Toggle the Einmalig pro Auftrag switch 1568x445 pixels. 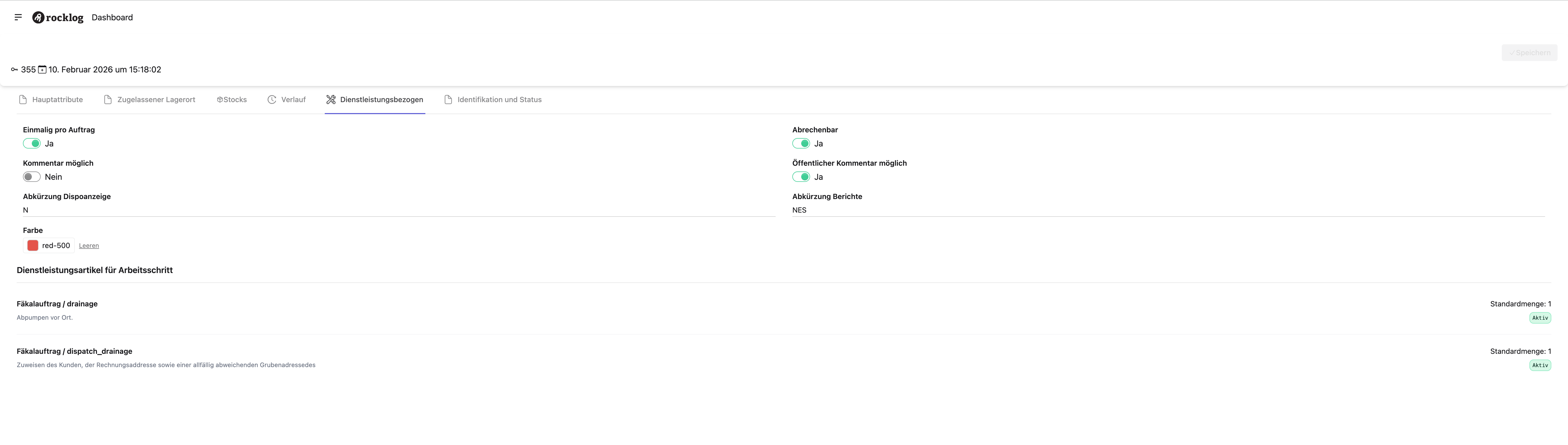tap(32, 144)
